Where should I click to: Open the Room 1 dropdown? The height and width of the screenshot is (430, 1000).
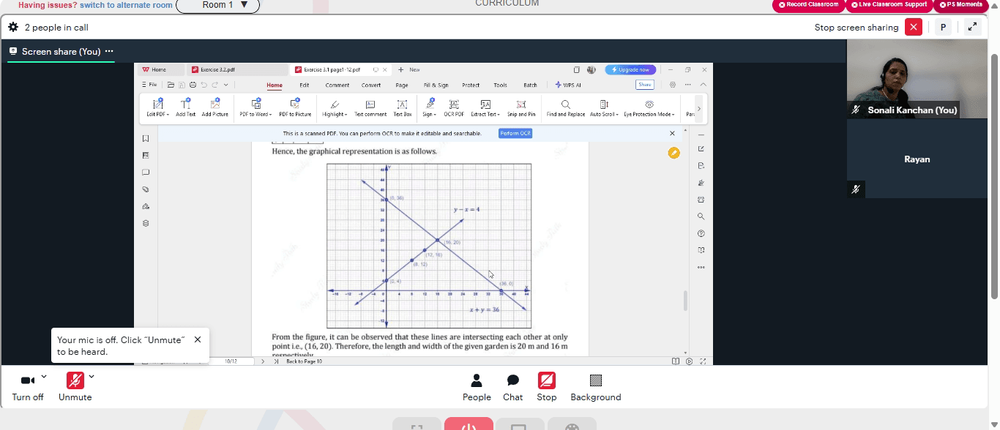pos(218,5)
